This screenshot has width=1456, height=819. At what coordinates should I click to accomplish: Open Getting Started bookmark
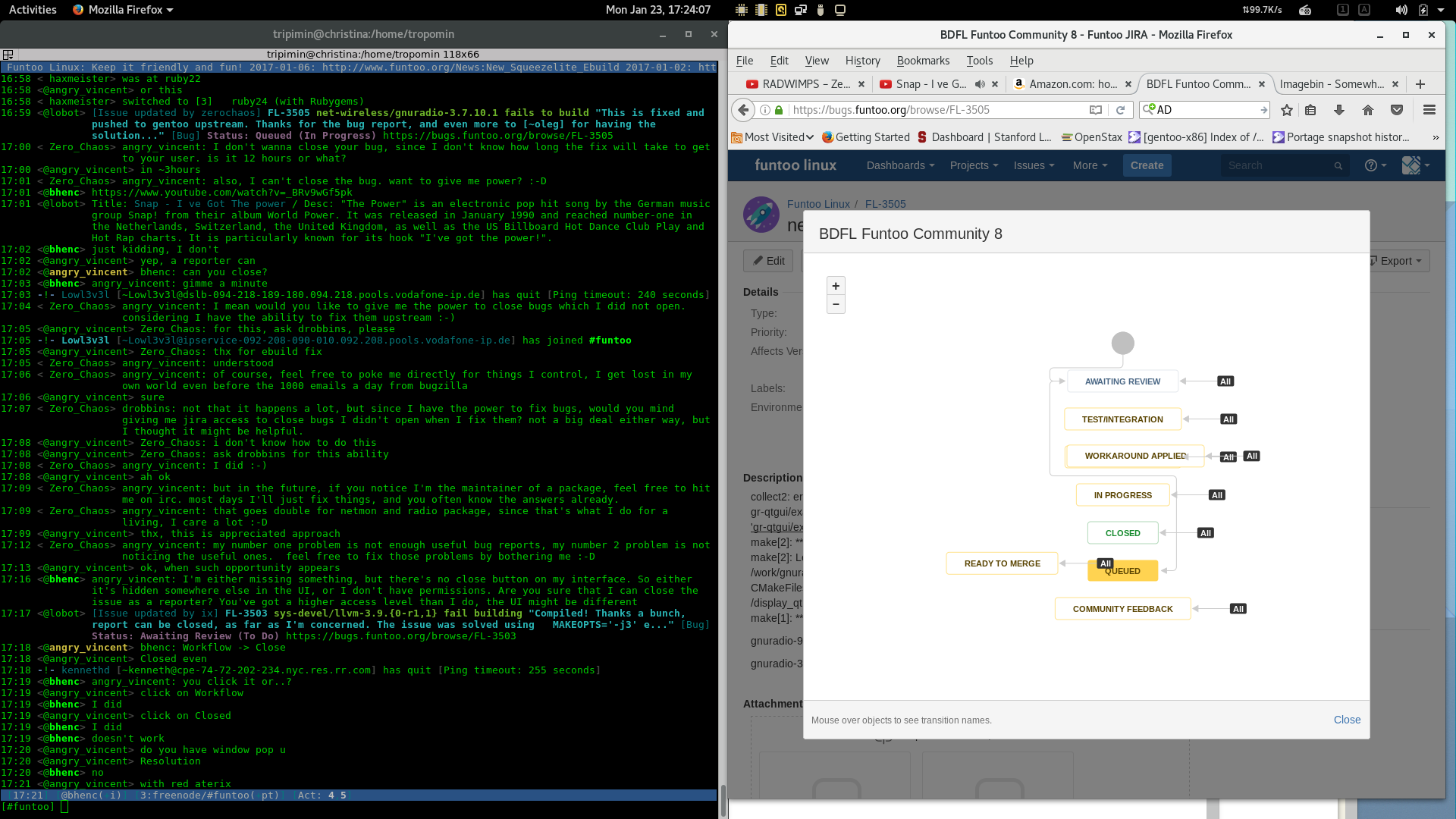866,137
